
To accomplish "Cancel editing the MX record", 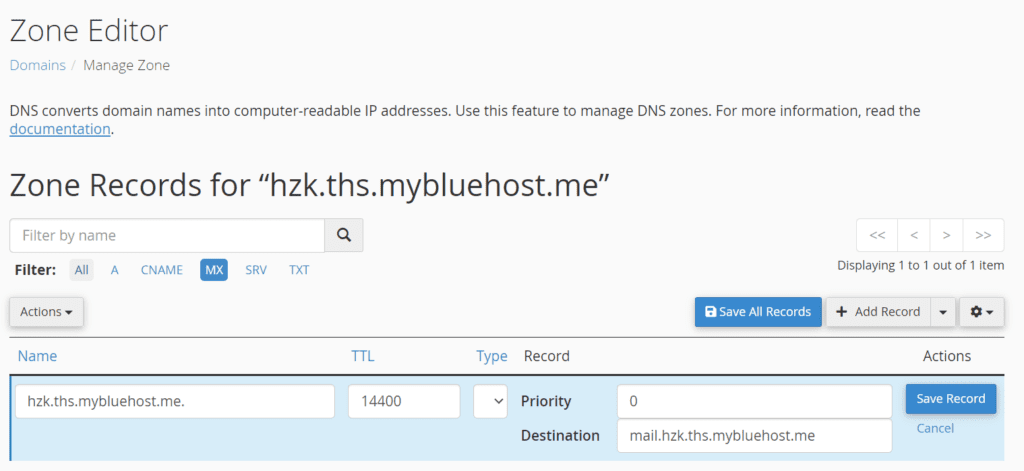I will click(935, 429).
